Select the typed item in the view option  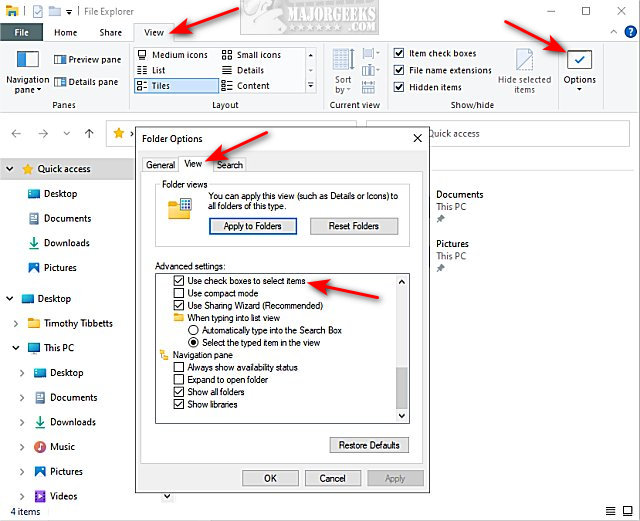point(193,343)
